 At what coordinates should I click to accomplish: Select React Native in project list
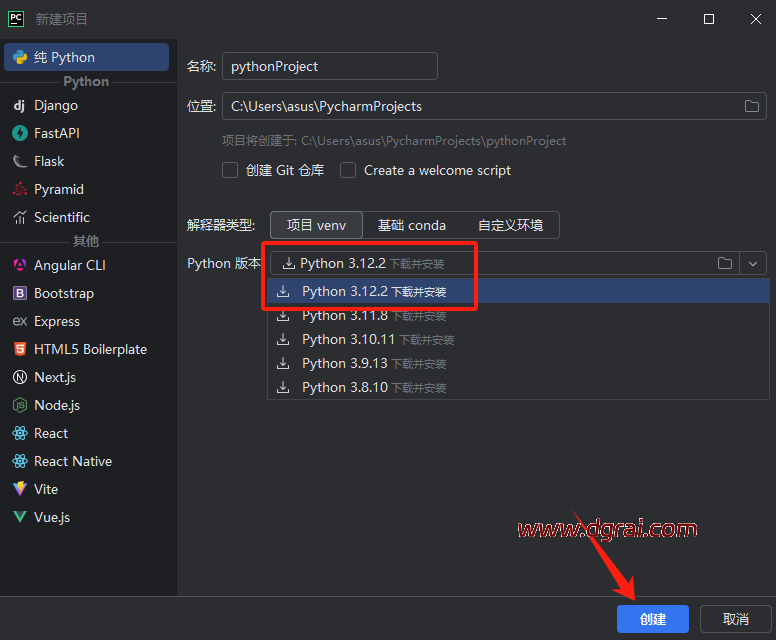click(x=72, y=461)
